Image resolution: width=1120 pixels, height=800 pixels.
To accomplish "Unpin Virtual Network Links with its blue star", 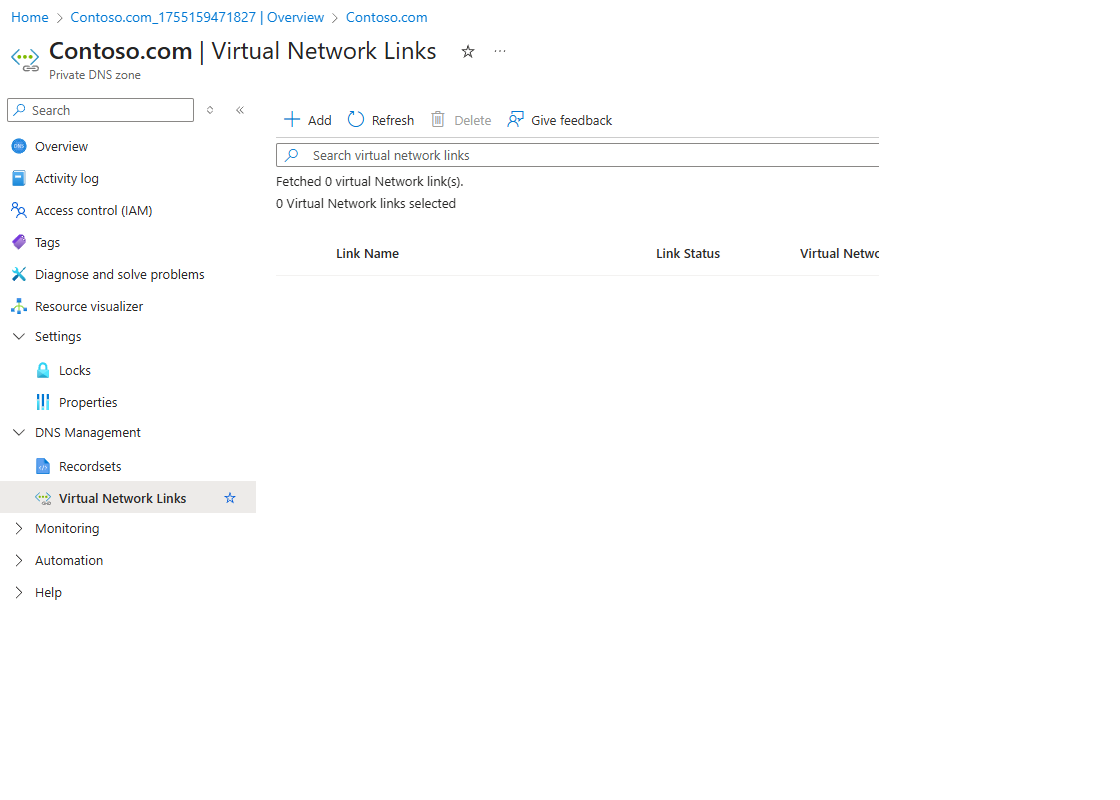I will 230,498.
